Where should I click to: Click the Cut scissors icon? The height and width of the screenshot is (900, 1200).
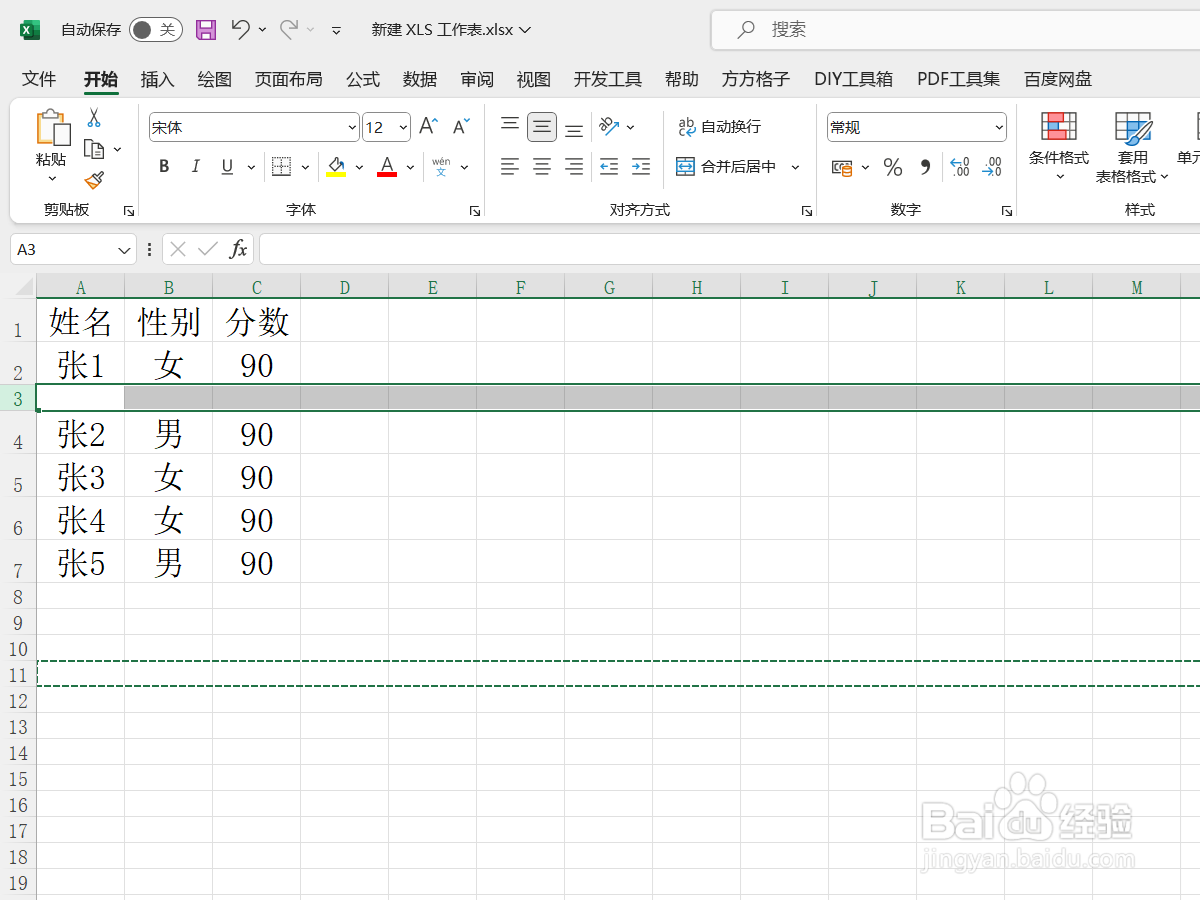coord(95,117)
